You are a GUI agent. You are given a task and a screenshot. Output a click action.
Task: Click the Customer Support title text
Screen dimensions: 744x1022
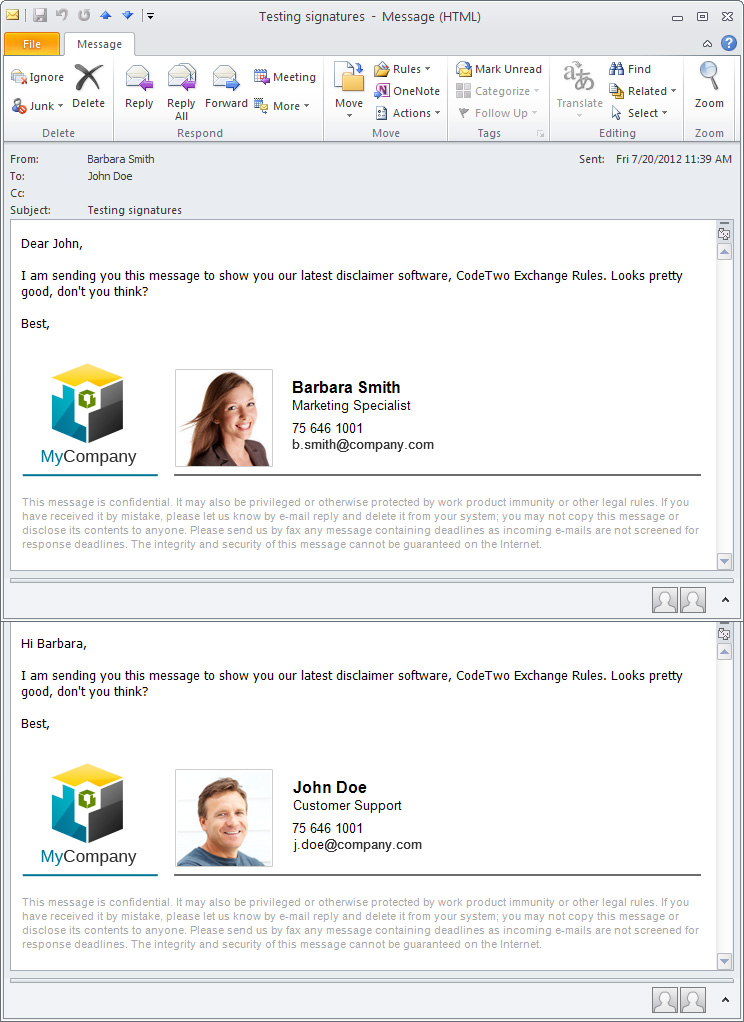[x=348, y=806]
